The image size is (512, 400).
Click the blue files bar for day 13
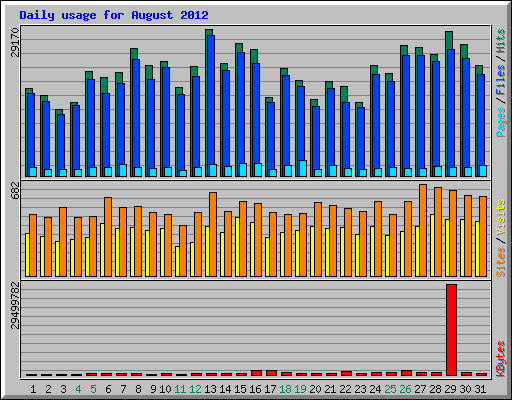tap(211, 100)
